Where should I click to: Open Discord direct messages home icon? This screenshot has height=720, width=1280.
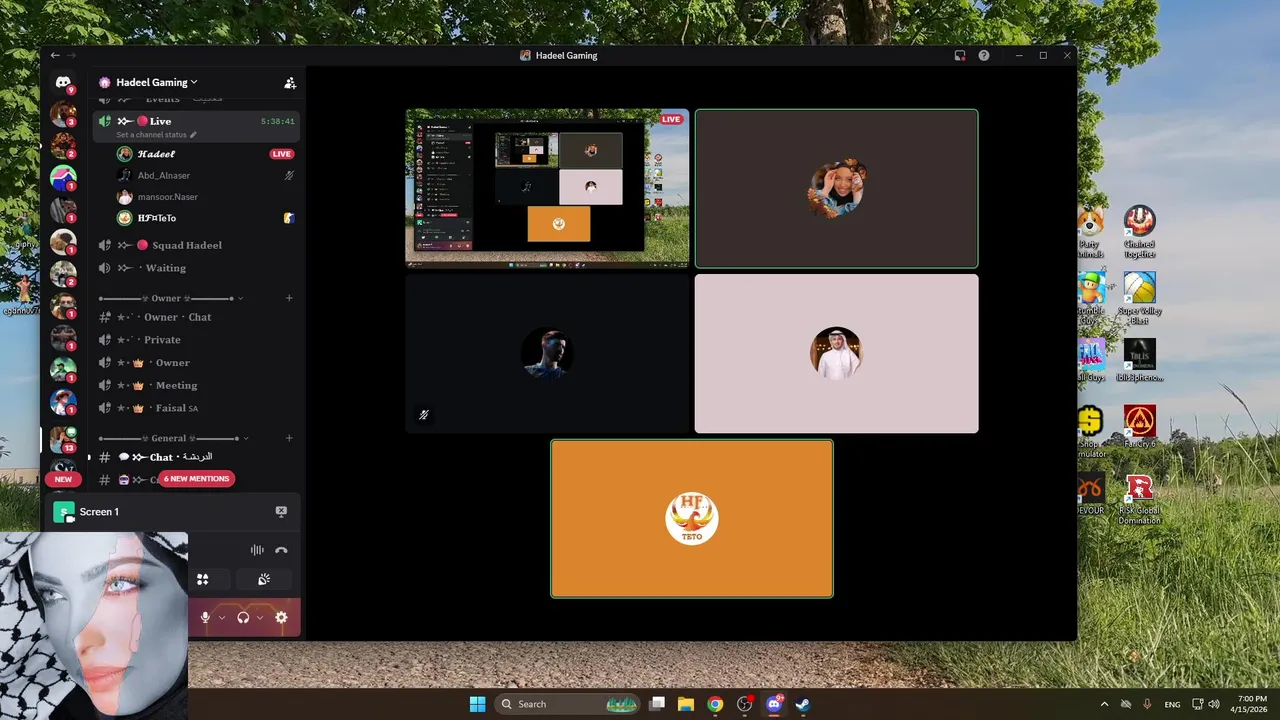pos(63,83)
